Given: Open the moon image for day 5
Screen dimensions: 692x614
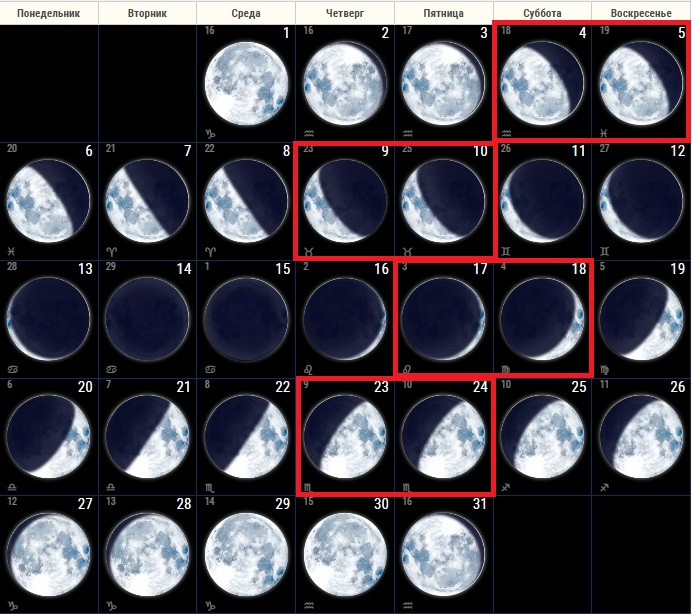Looking at the screenshot, I should [x=641, y=83].
